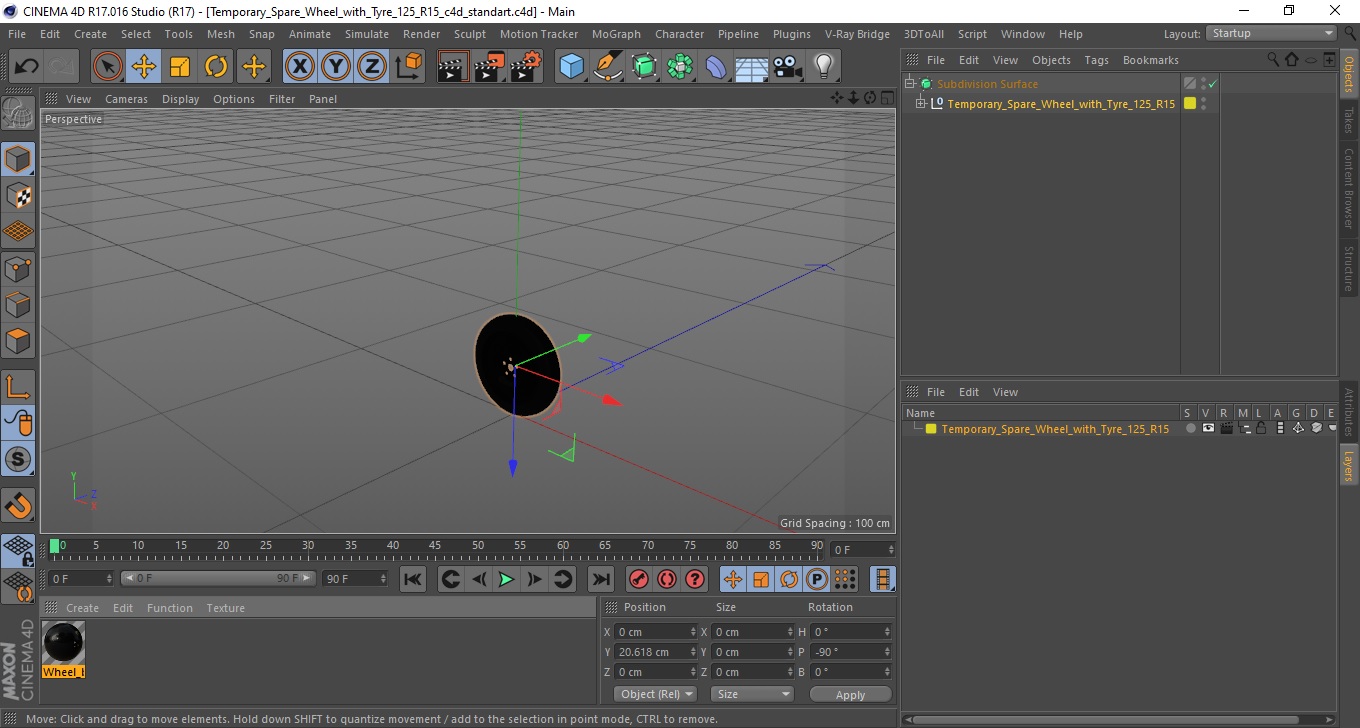Activate the Scale tool
This screenshot has height=728, width=1360.
click(x=180, y=67)
